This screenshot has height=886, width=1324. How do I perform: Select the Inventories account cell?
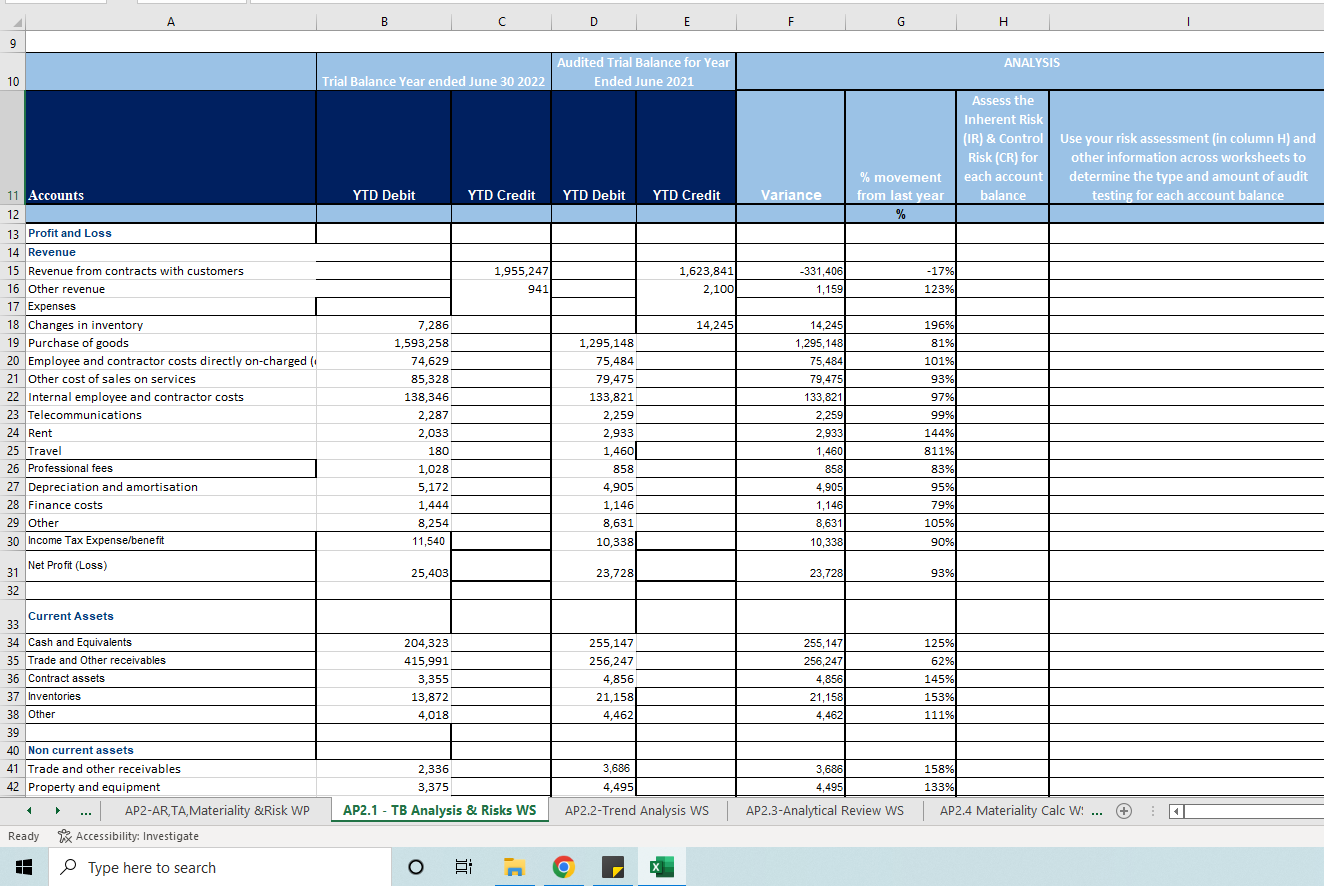pyautogui.click(x=170, y=696)
